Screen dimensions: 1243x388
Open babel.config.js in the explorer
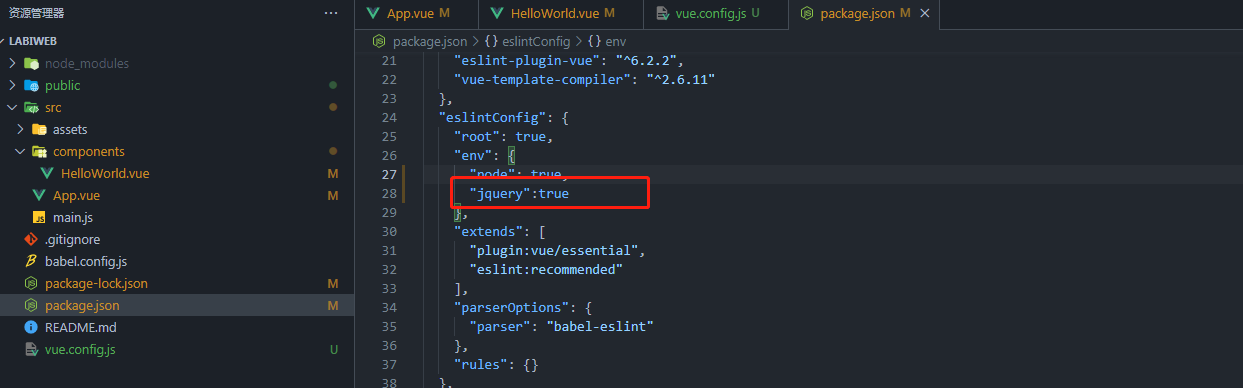86,261
